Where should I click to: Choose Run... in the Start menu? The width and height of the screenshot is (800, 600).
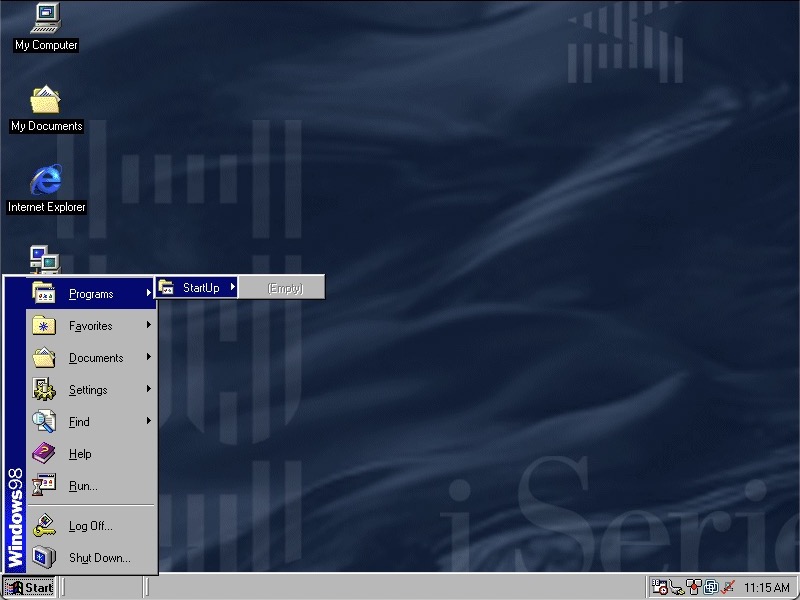tap(82, 486)
